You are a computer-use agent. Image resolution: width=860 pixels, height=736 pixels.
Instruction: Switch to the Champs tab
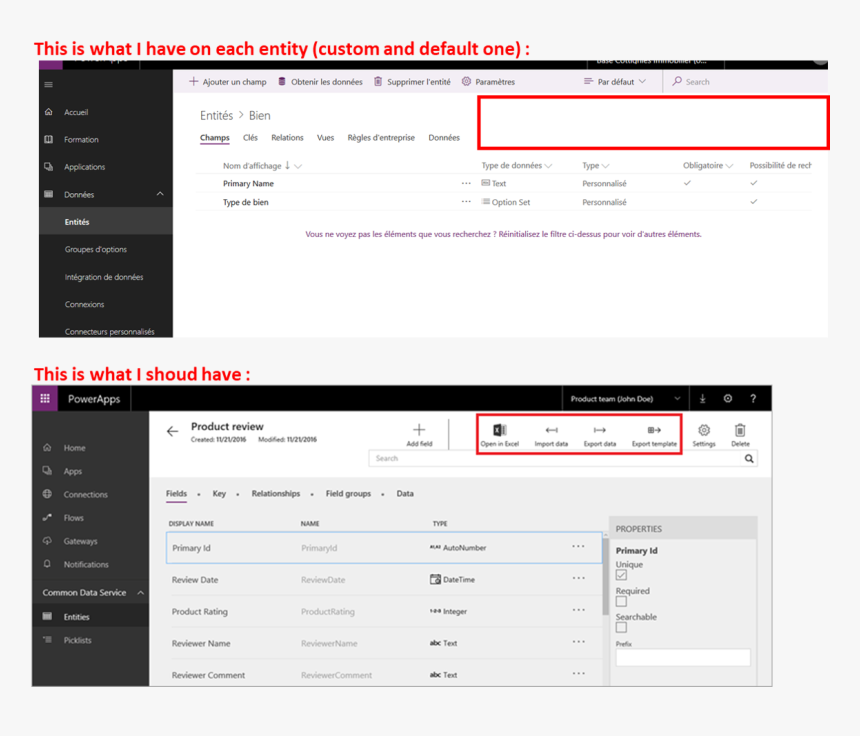(214, 138)
